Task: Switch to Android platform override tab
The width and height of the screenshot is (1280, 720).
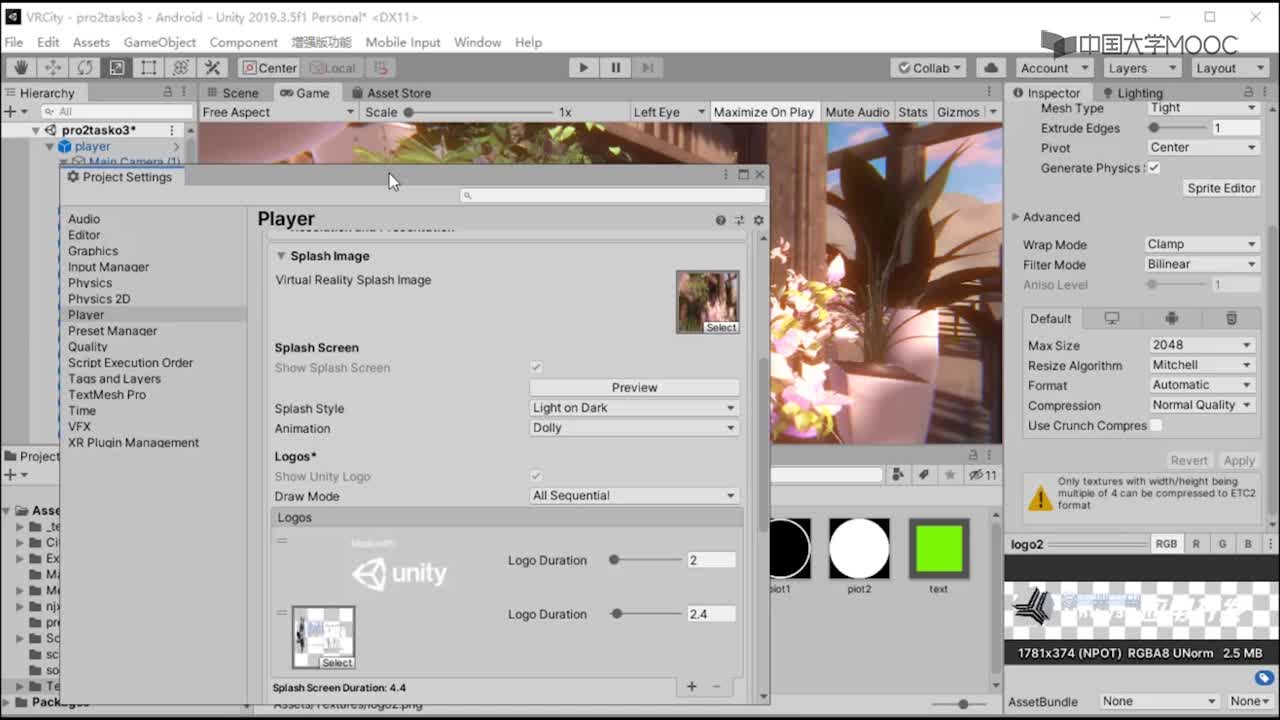Action: (x=1171, y=318)
